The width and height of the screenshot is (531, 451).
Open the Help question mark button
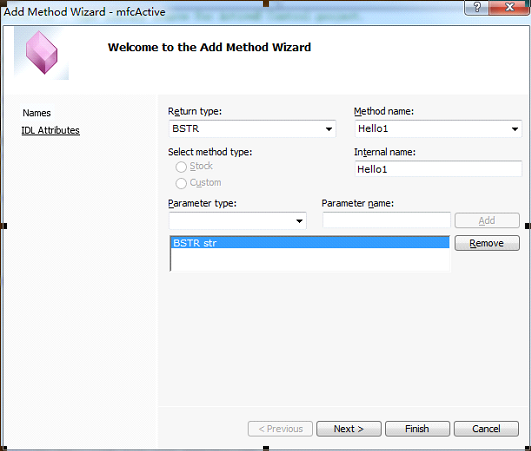[477, 7]
